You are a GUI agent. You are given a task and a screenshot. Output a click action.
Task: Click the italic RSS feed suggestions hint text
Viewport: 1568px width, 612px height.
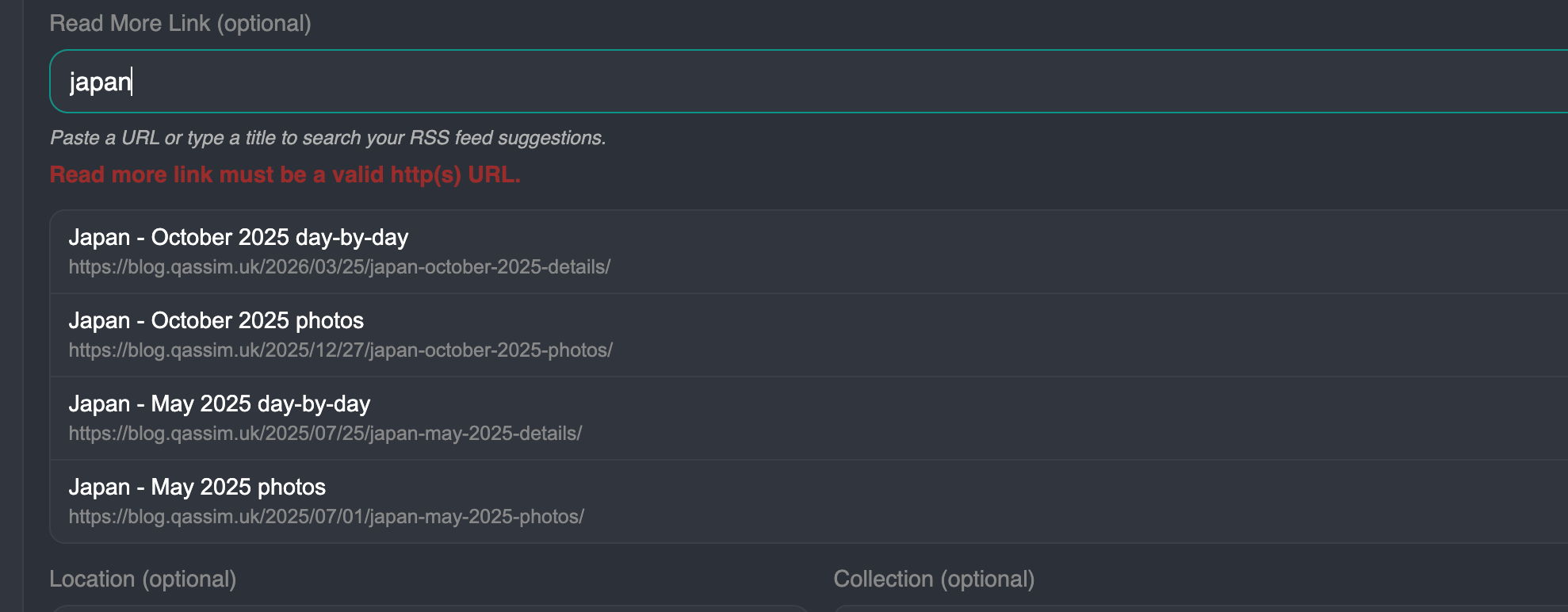point(327,138)
